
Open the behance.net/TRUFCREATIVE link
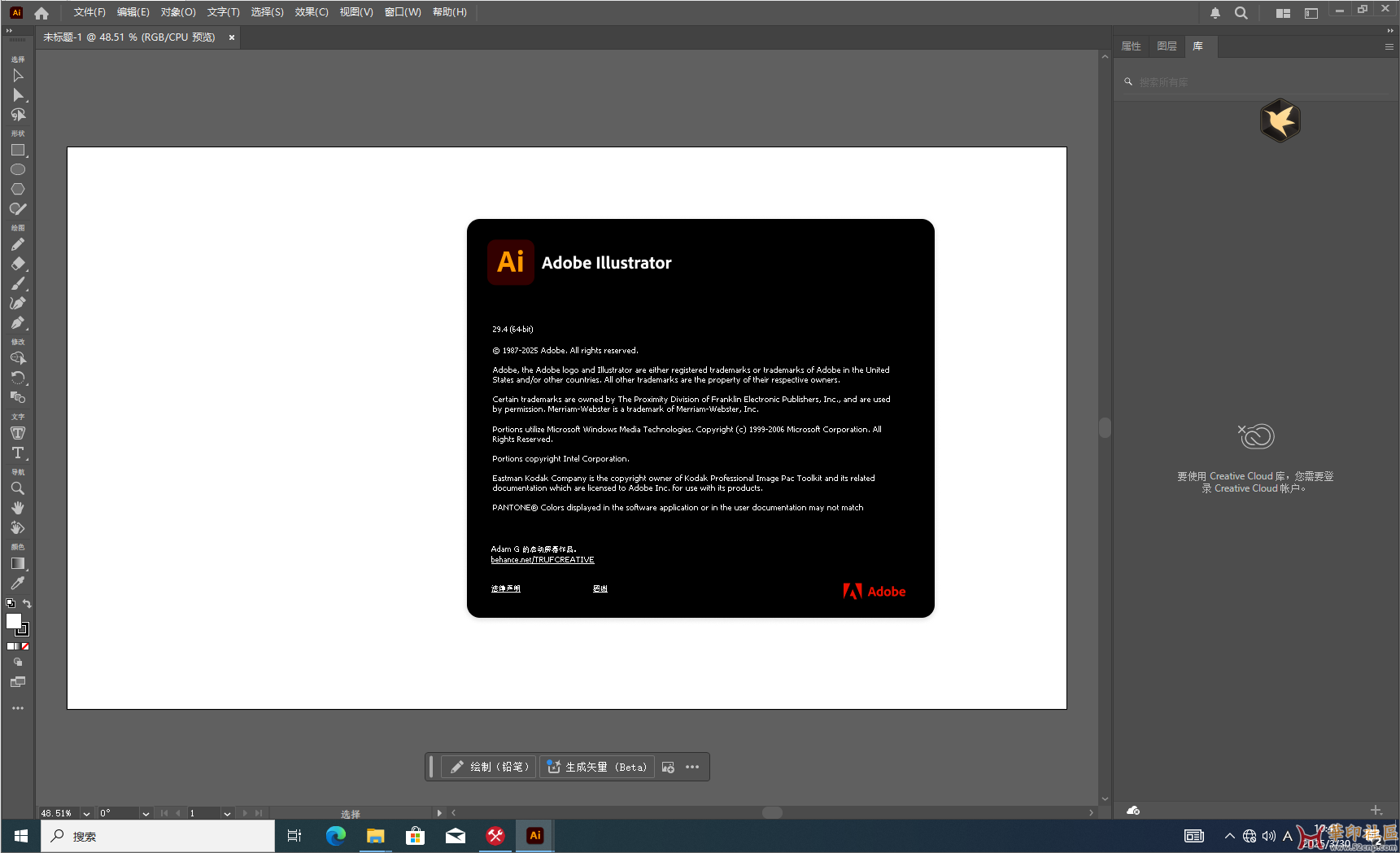click(x=543, y=560)
